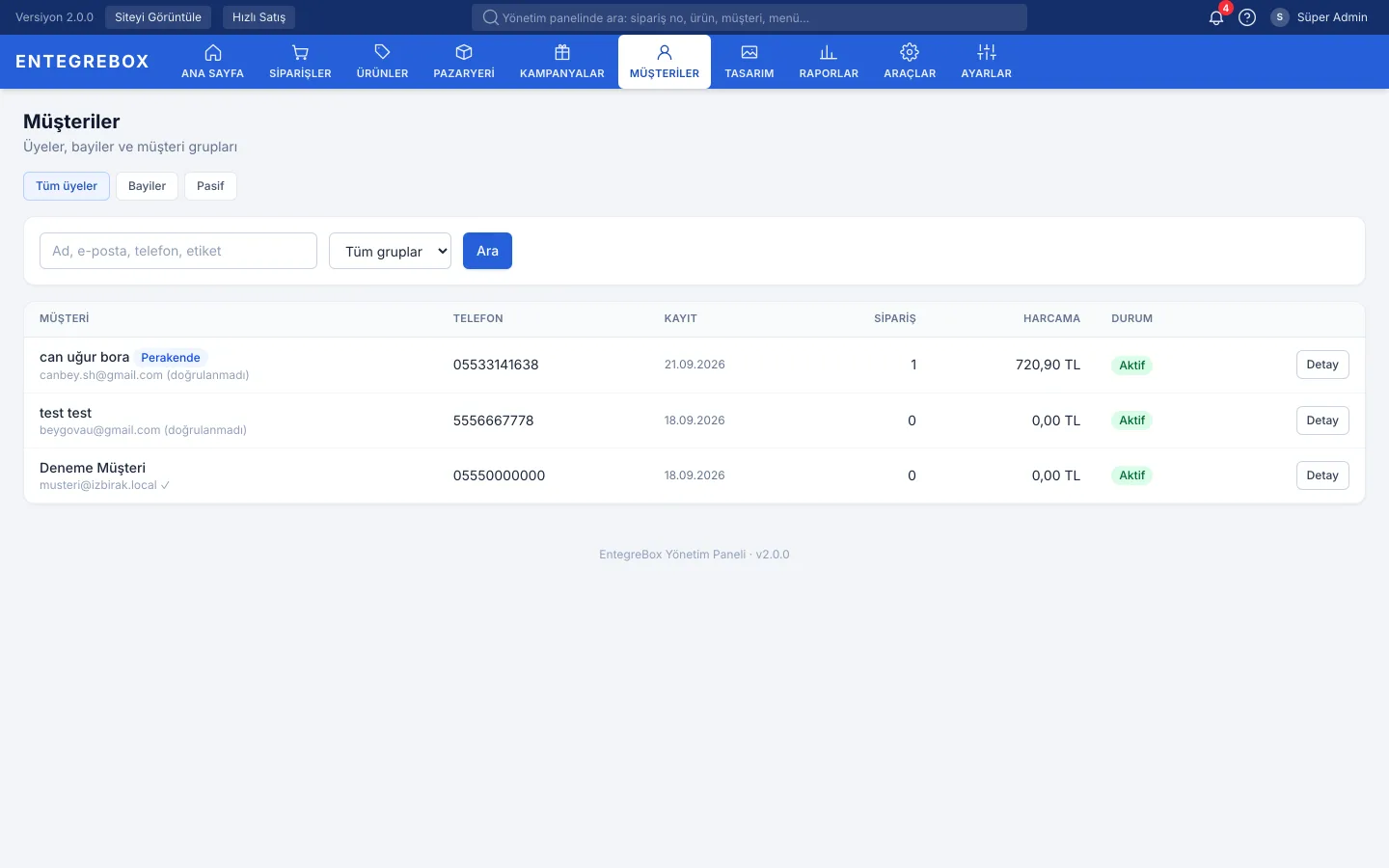
Task: Click the Süper Admin avatar circle
Action: [1280, 17]
